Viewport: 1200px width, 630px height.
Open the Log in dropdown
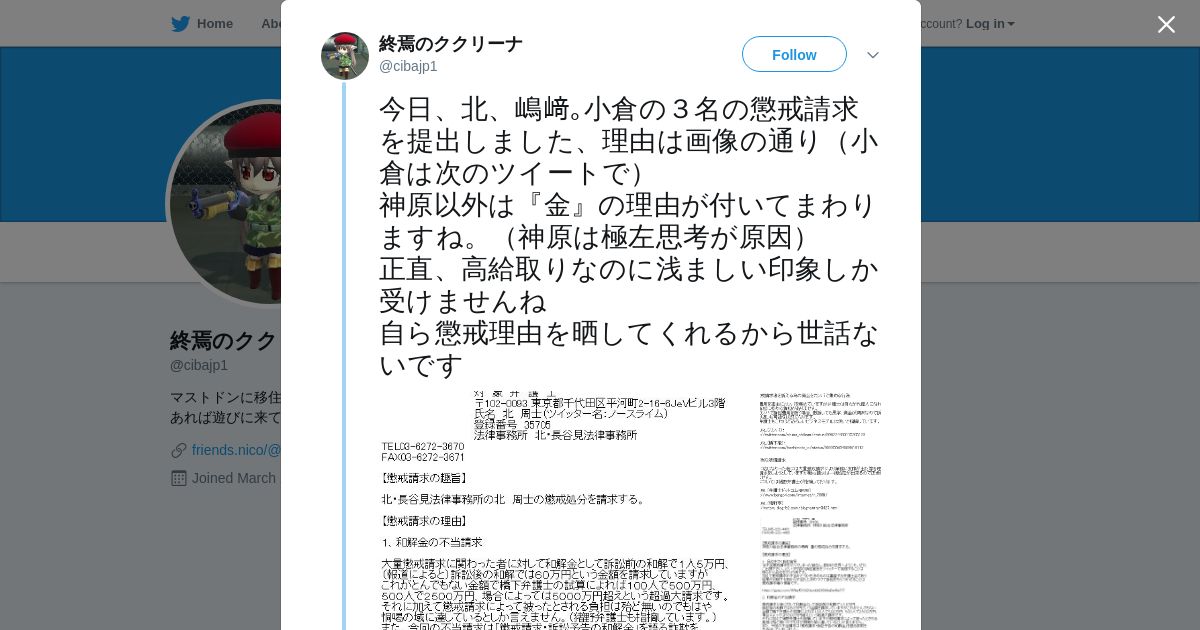[990, 24]
